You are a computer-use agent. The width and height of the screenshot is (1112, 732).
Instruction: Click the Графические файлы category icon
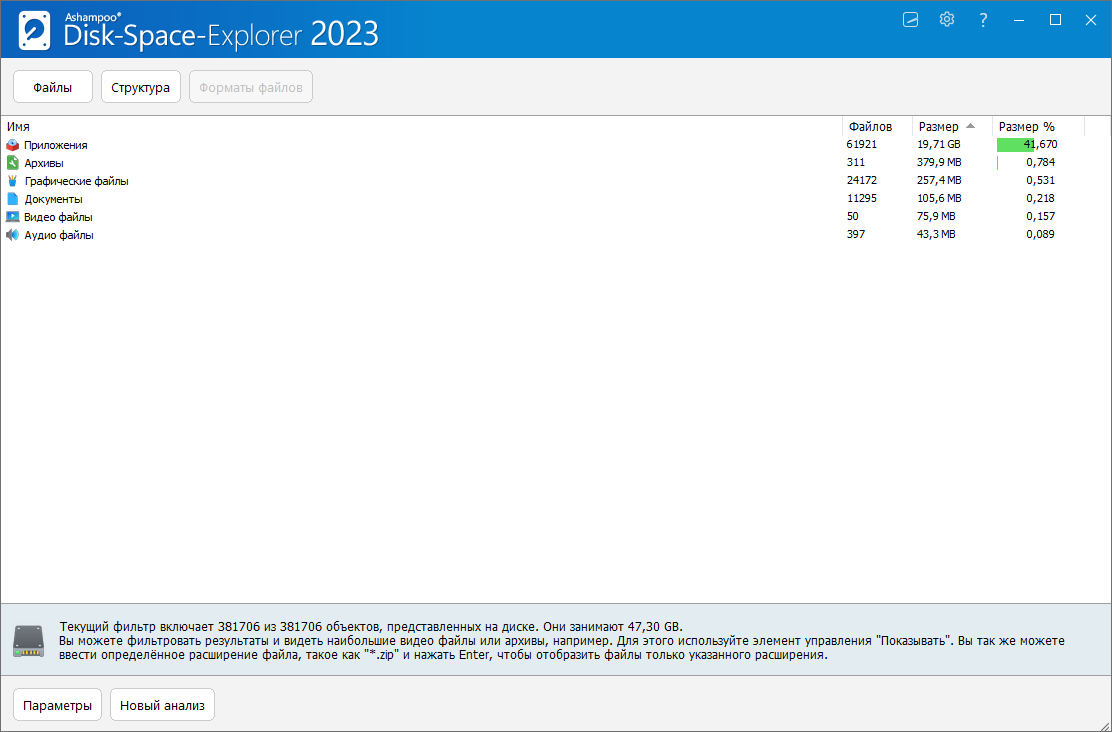pos(13,181)
